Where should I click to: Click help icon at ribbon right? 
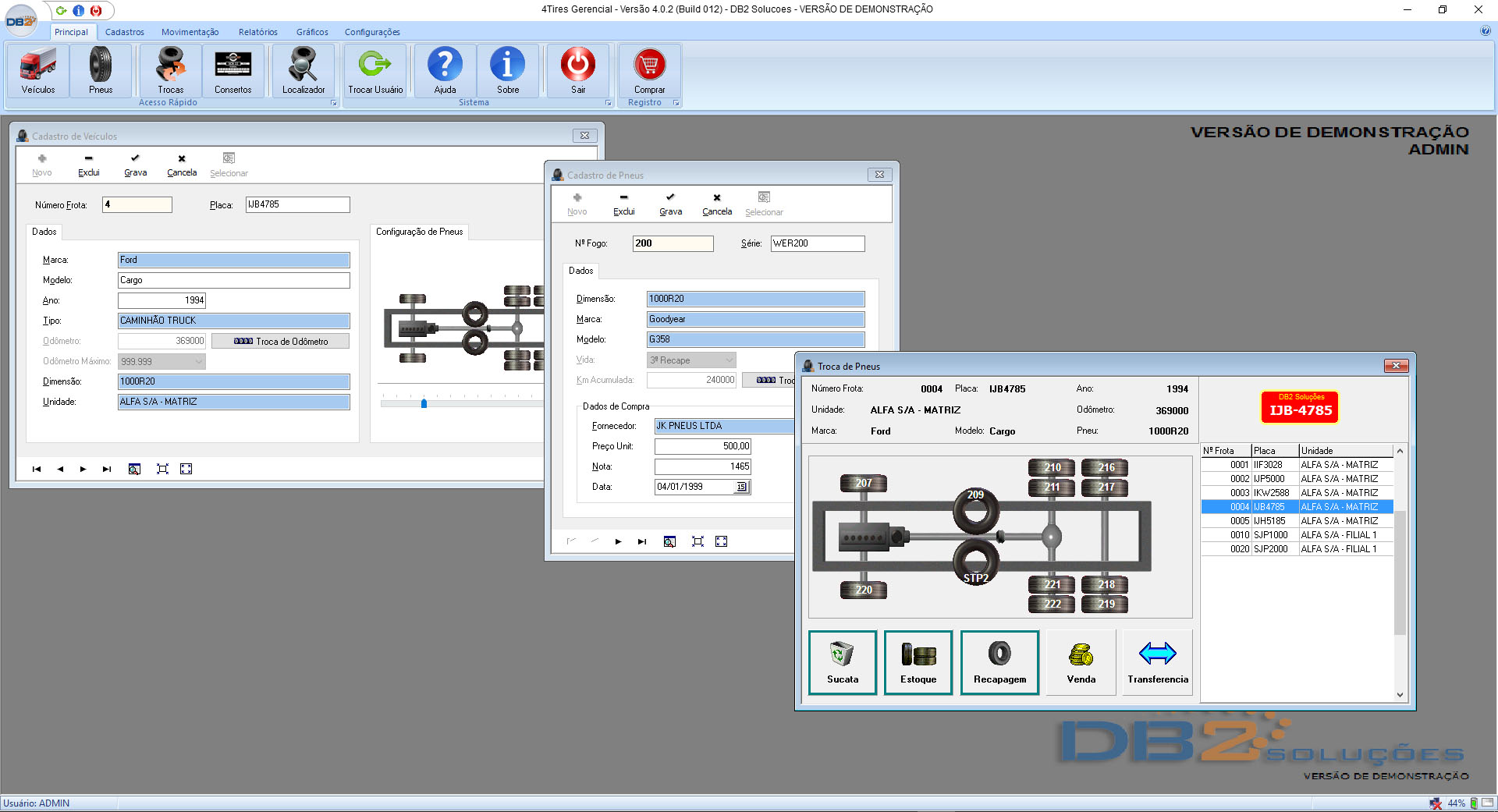pos(1485,31)
